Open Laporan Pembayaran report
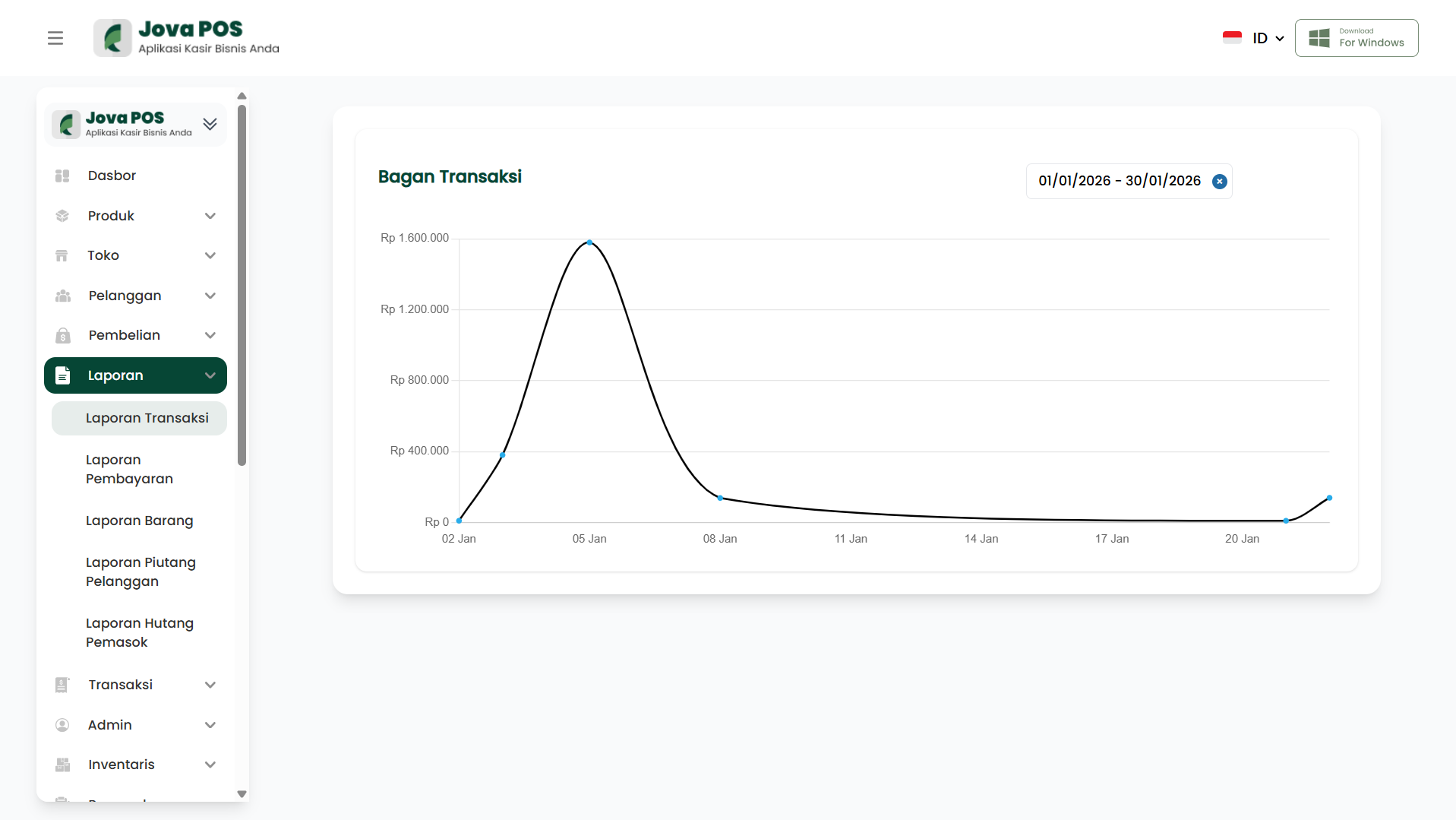The width and height of the screenshot is (1456, 820). pos(129,469)
